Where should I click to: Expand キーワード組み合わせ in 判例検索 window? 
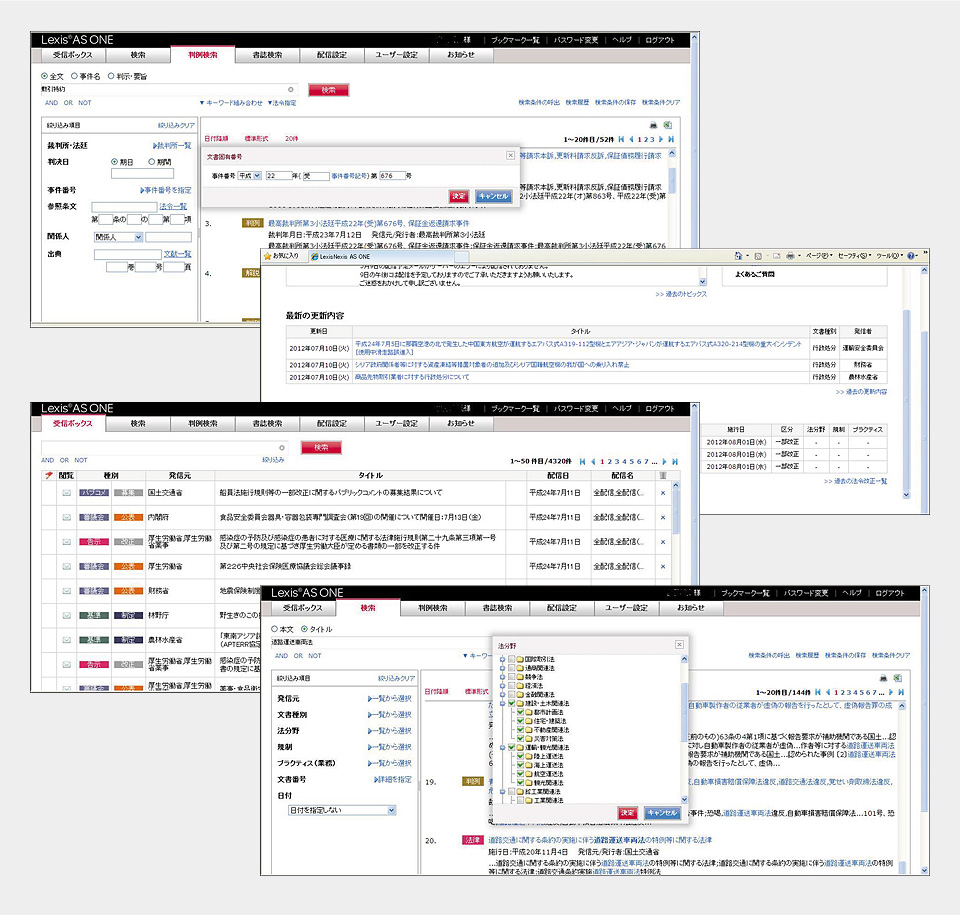(x=231, y=103)
